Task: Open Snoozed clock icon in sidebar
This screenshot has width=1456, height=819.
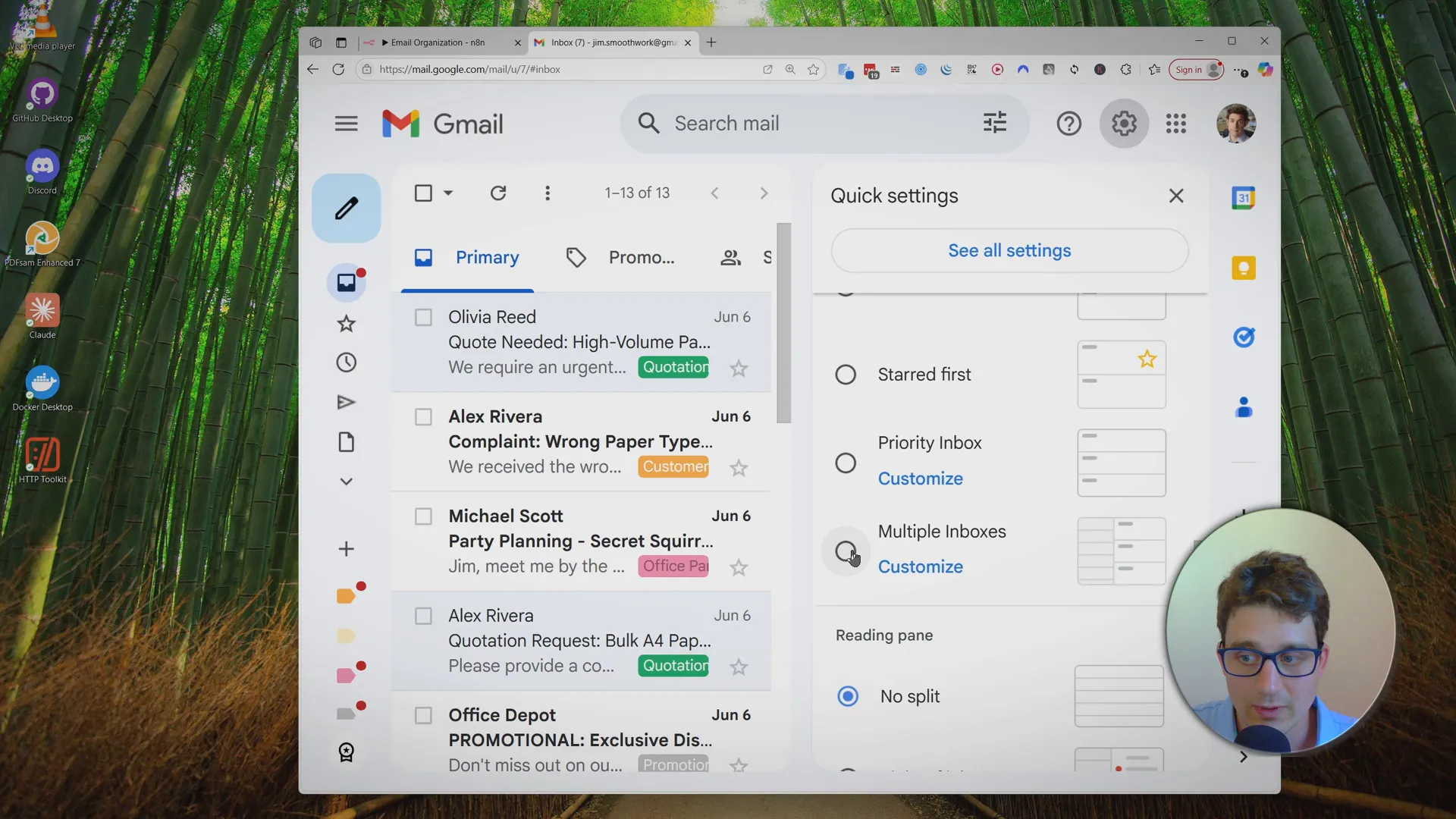Action: point(347,362)
